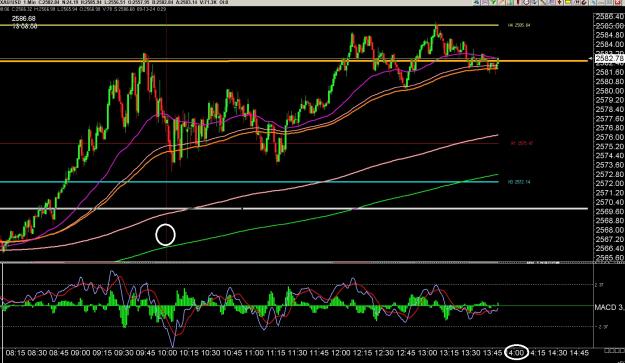Click the 2574.40 price axis label
The image size is (625, 363).
tap(609, 155)
